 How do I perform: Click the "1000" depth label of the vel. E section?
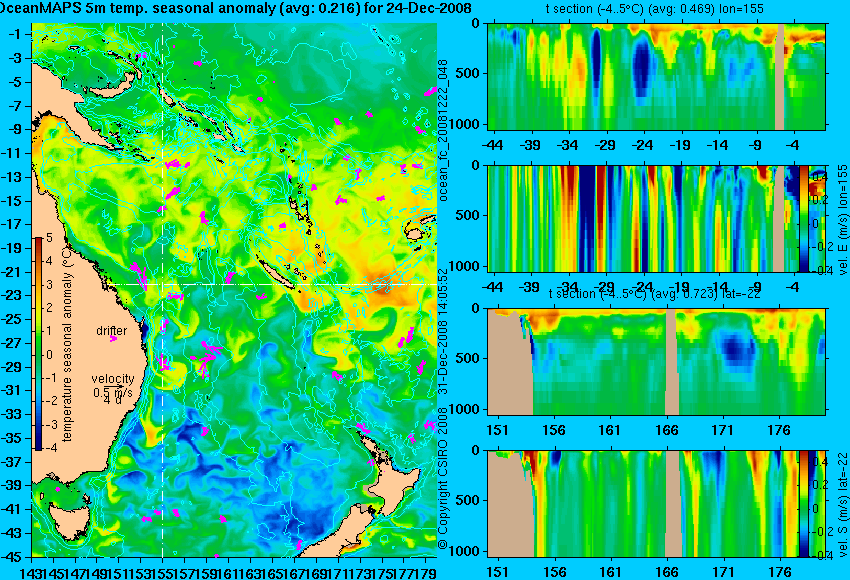click(466, 266)
